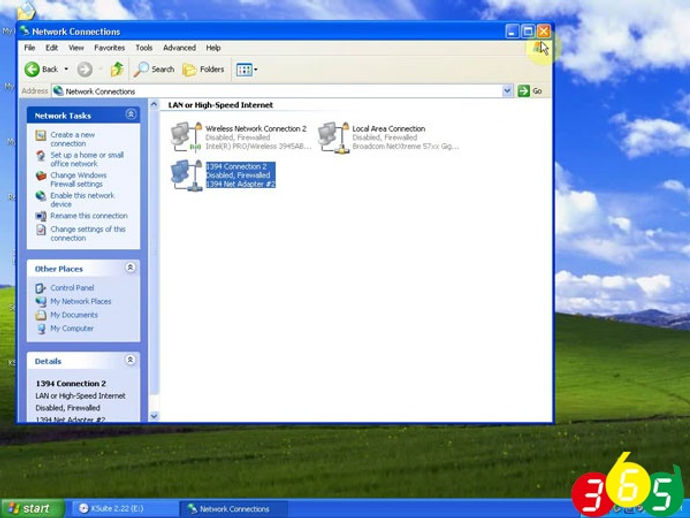The width and height of the screenshot is (690, 518).
Task: Open My Documents link
Action: [x=74, y=315]
